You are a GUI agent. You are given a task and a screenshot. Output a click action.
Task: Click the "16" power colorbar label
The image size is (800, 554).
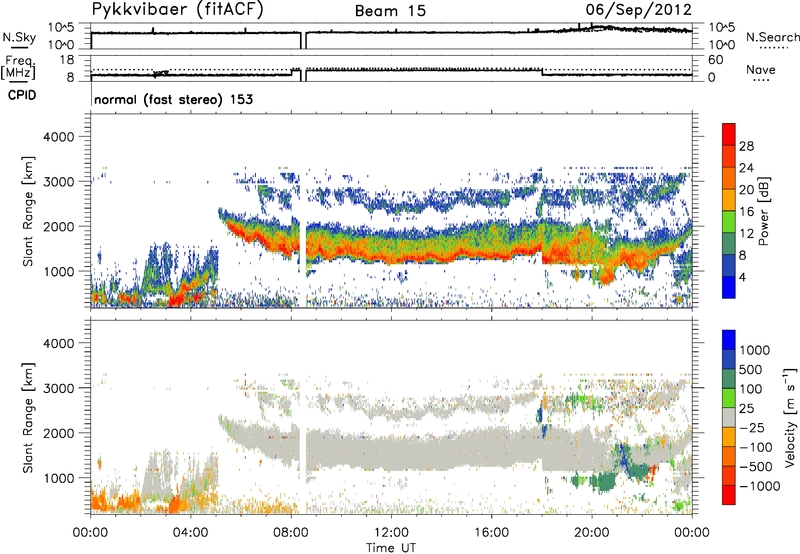click(x=746, y=212)
